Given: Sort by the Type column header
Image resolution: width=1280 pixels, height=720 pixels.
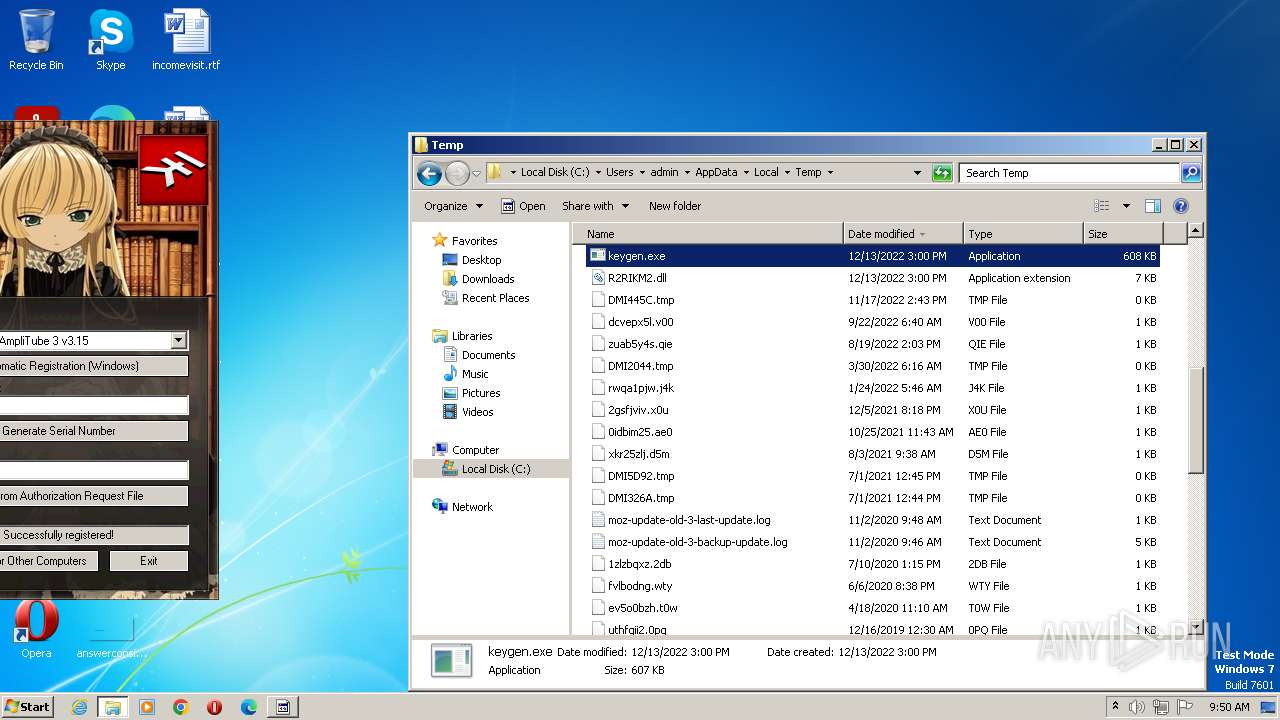Looking at the screenshot, I should pos(1023,234).
